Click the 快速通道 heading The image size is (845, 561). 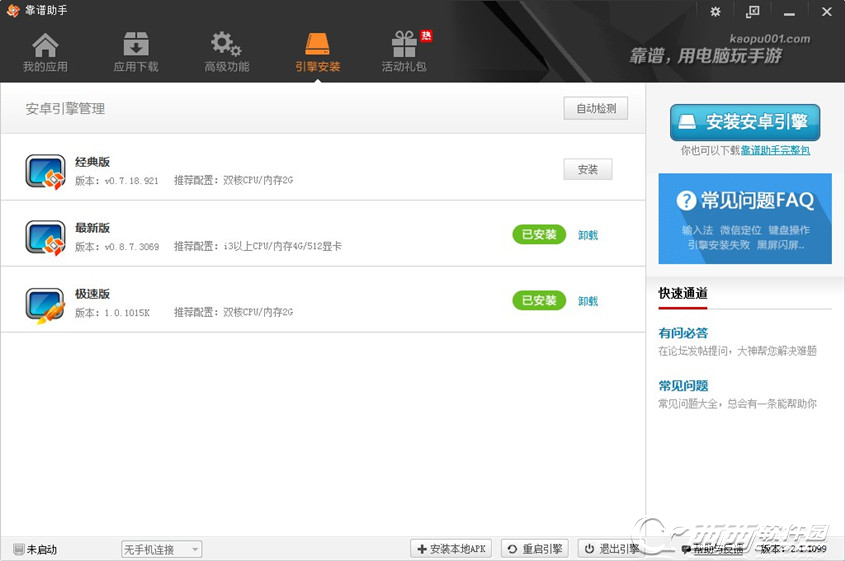point(683,293)
